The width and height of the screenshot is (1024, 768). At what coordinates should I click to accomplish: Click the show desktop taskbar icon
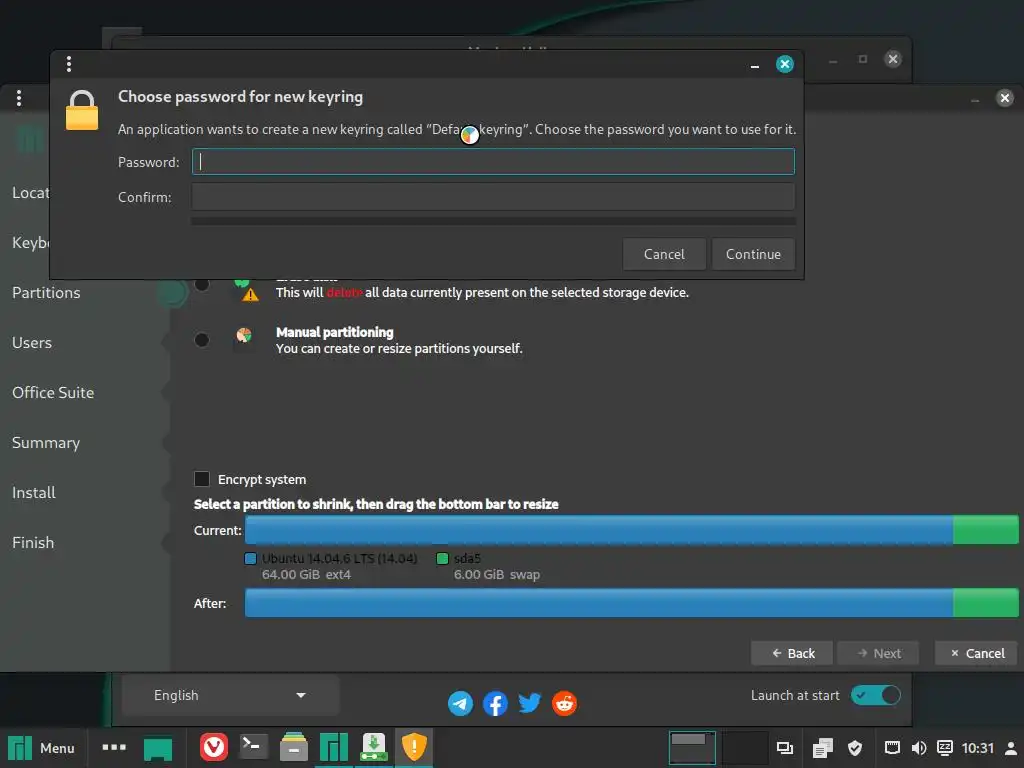(x=158, y=748)
